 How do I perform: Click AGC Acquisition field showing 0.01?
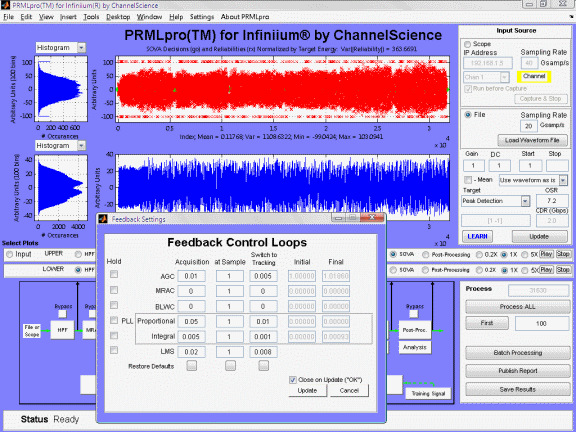191,276
